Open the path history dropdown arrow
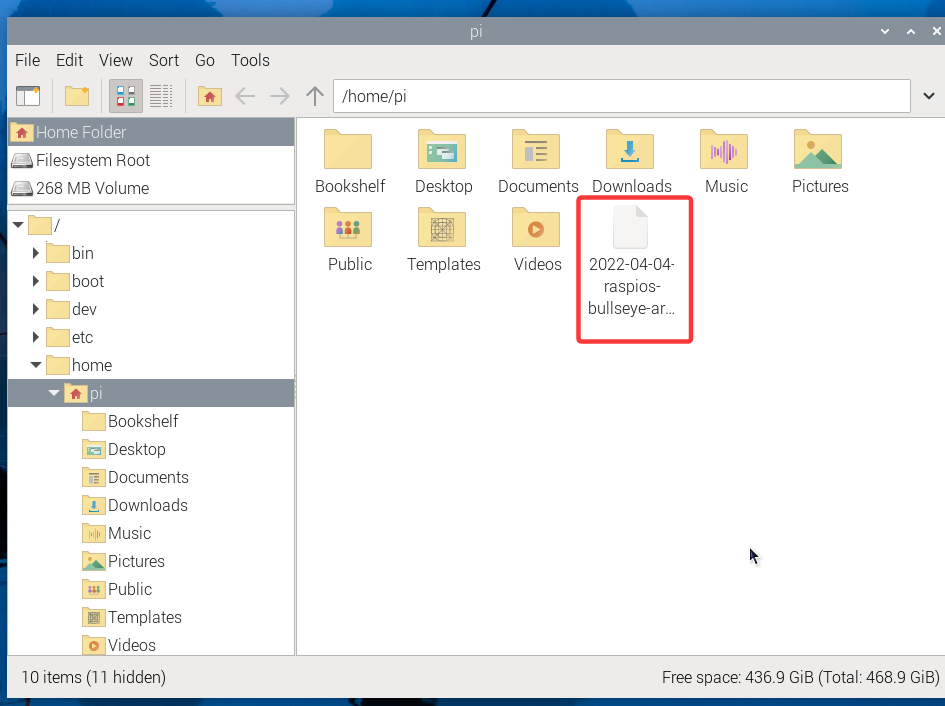The height and width of the screenshot is (706, 945). [928, 96]
